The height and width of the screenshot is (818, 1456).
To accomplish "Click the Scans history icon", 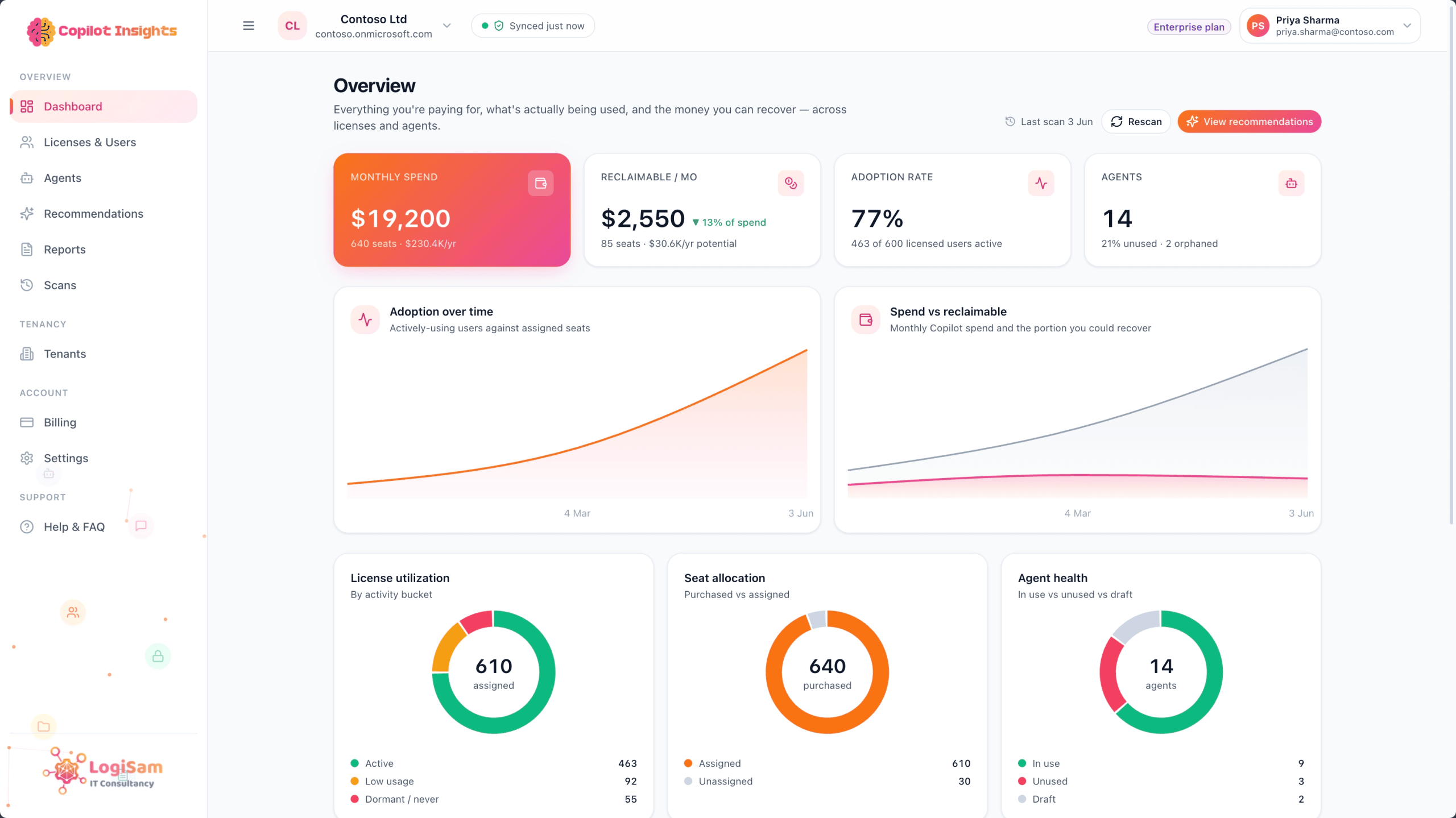I will click(x=27, y=285).
